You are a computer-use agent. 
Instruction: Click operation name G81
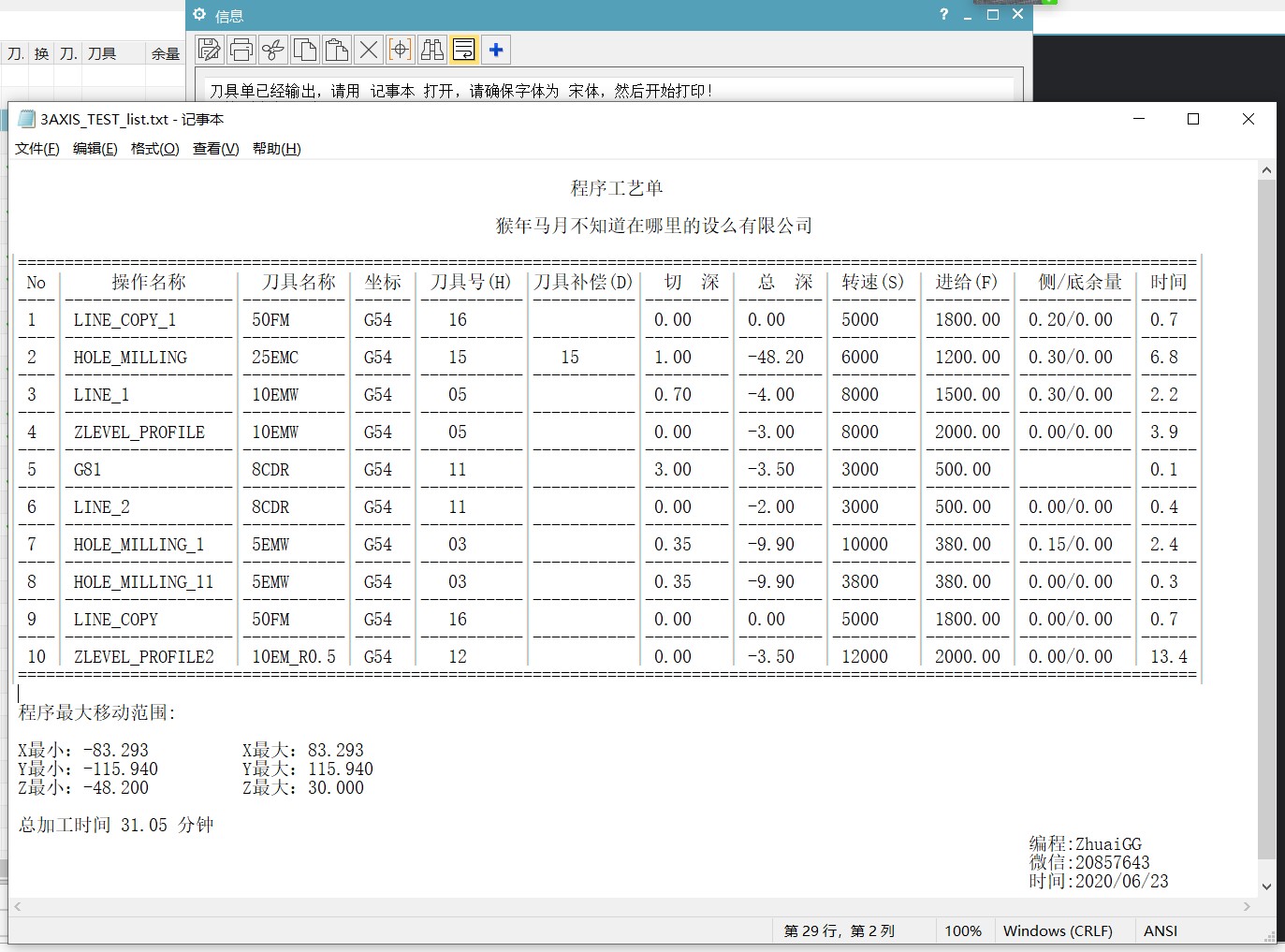click(87, 470)
